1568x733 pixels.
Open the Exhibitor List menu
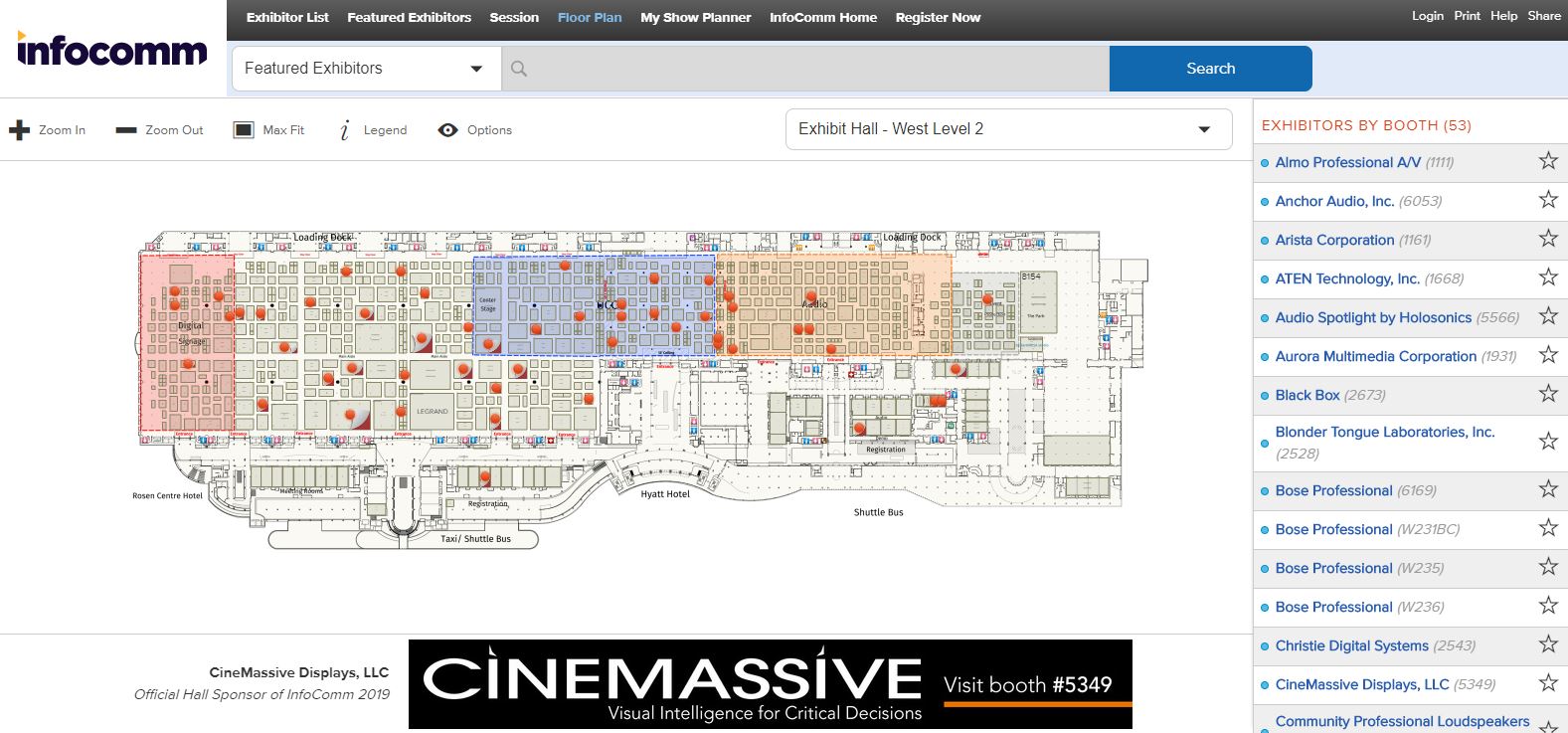click(x=287, y=17)
